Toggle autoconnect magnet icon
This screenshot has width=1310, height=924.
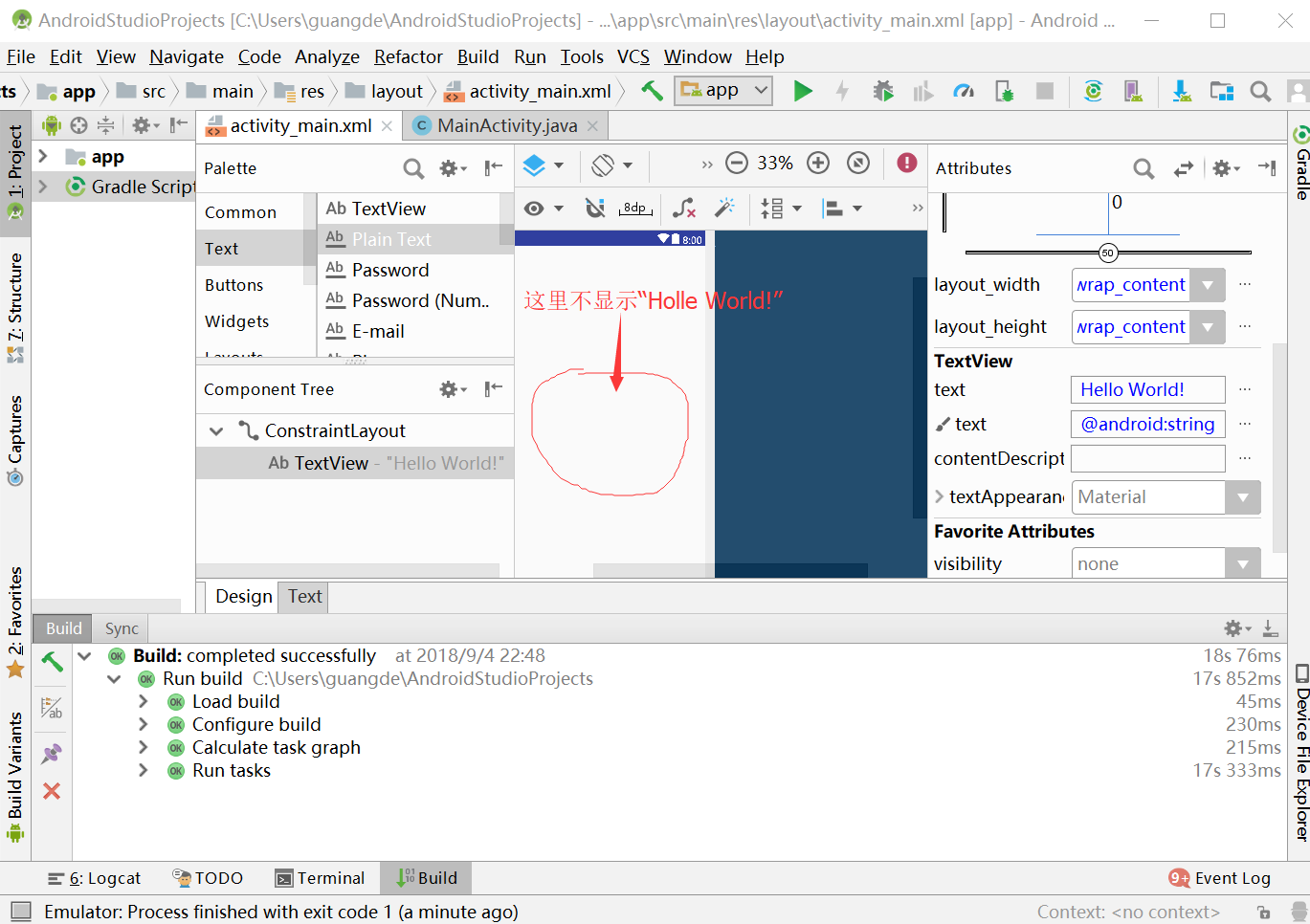click(x=595, y=208)
